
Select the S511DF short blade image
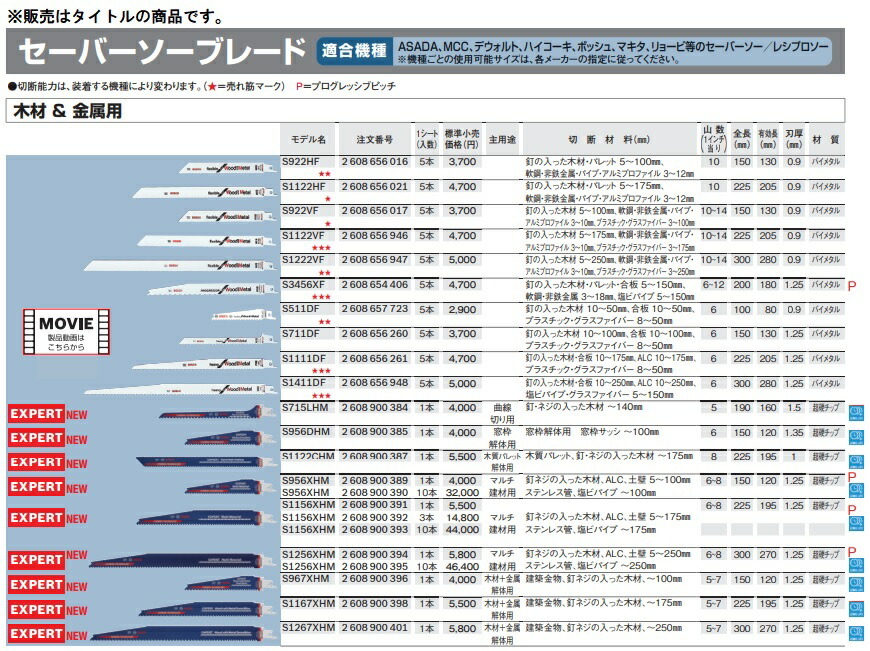point(244,316)
